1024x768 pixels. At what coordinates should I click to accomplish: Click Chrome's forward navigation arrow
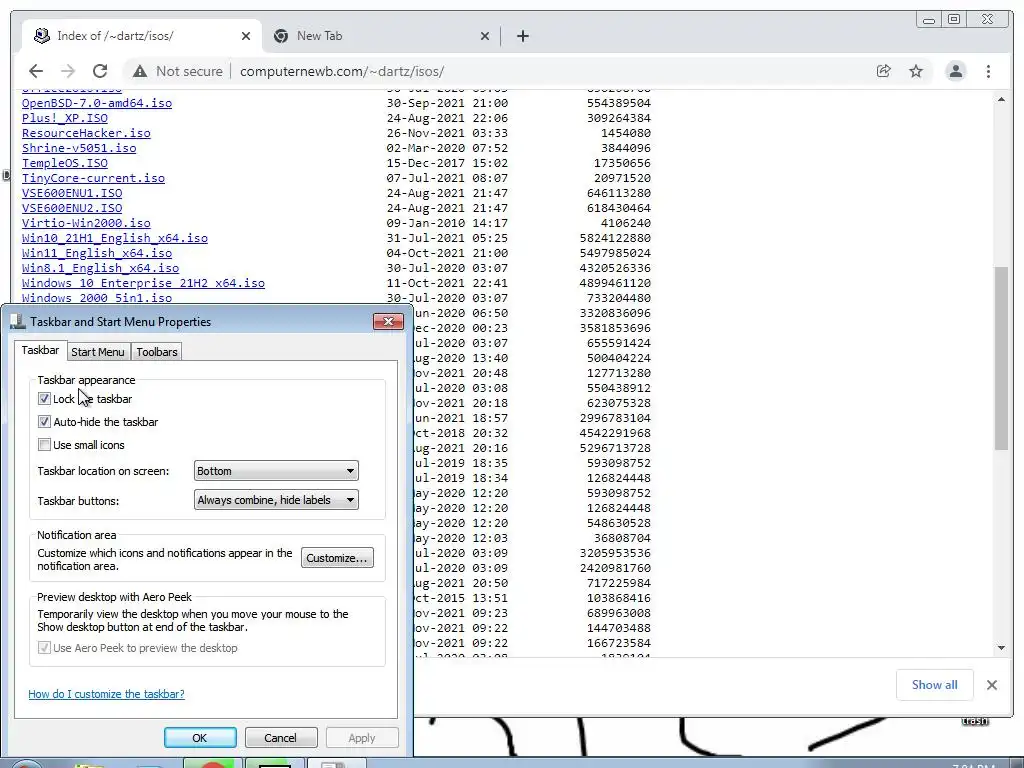[68, 71]
